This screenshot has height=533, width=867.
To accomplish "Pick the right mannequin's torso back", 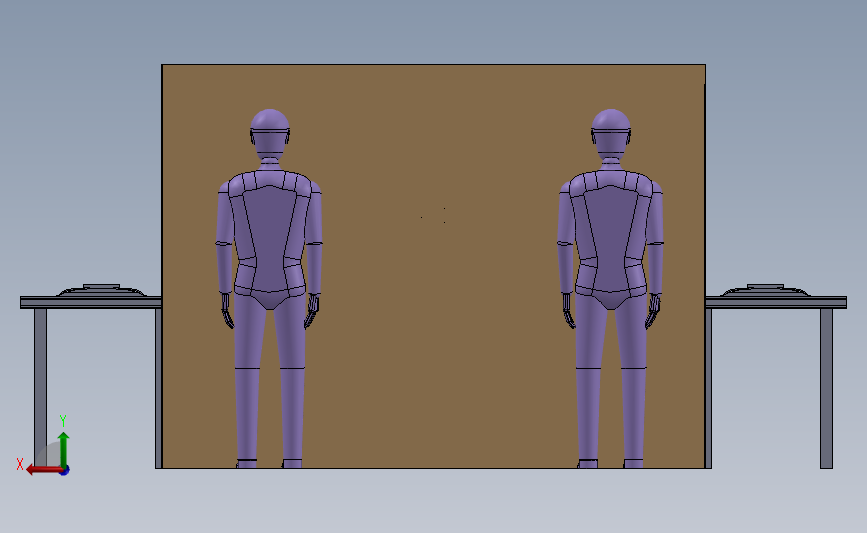I will coord(610,238).
